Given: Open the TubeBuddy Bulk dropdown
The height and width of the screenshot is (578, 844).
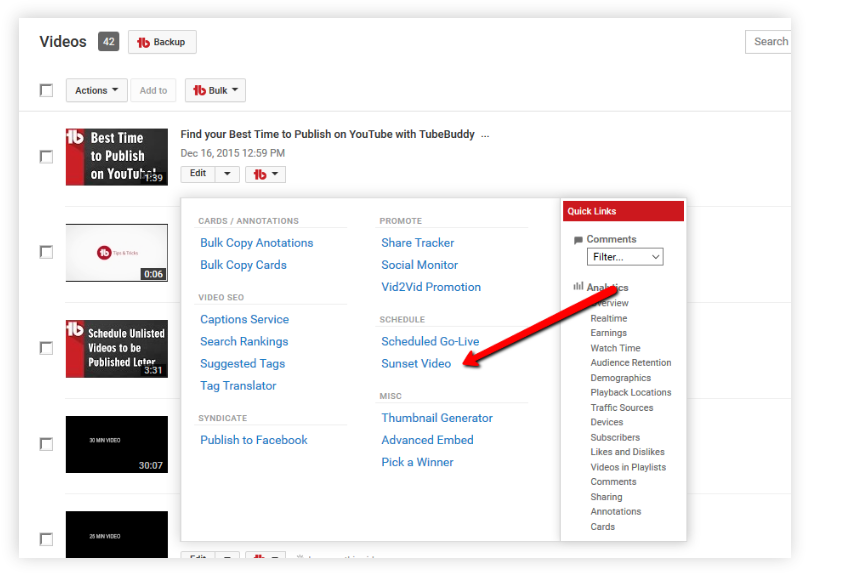Looking at the screenshot, I should click(215, 91).
